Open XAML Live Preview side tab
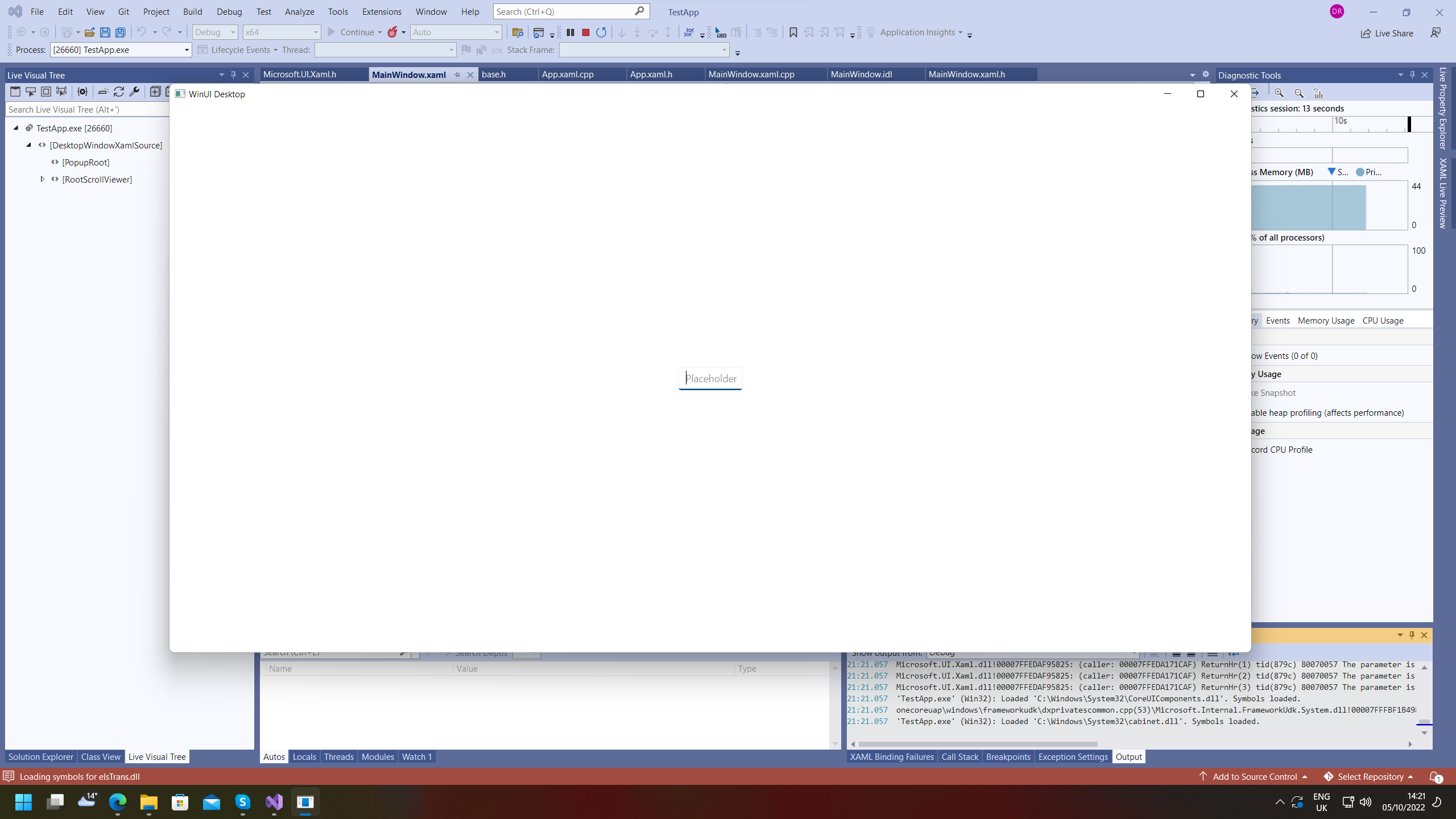Screen dimensions: 1456x819 click(x=1443, y=193)
